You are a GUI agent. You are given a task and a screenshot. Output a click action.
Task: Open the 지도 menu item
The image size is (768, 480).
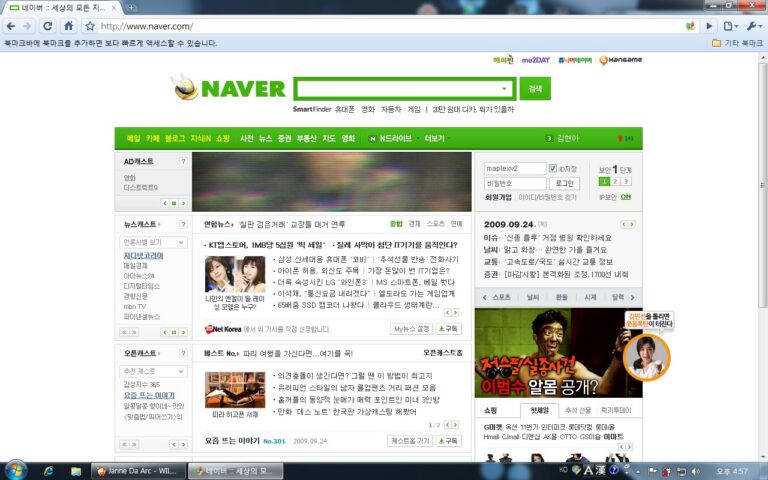point(329,139)
